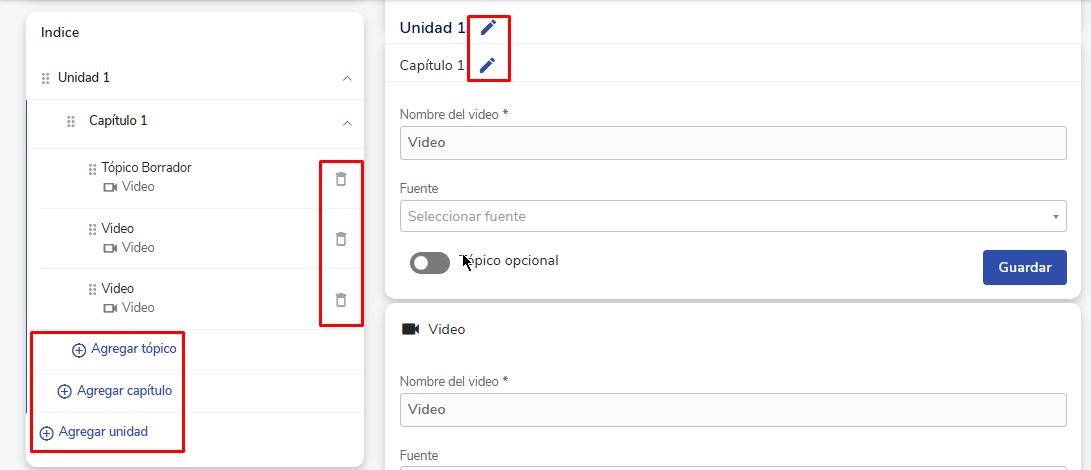Screen dimensions: 1091x470
Task: Click the drag handle of Tópico Borrador
Action: (x=93, y=168)
